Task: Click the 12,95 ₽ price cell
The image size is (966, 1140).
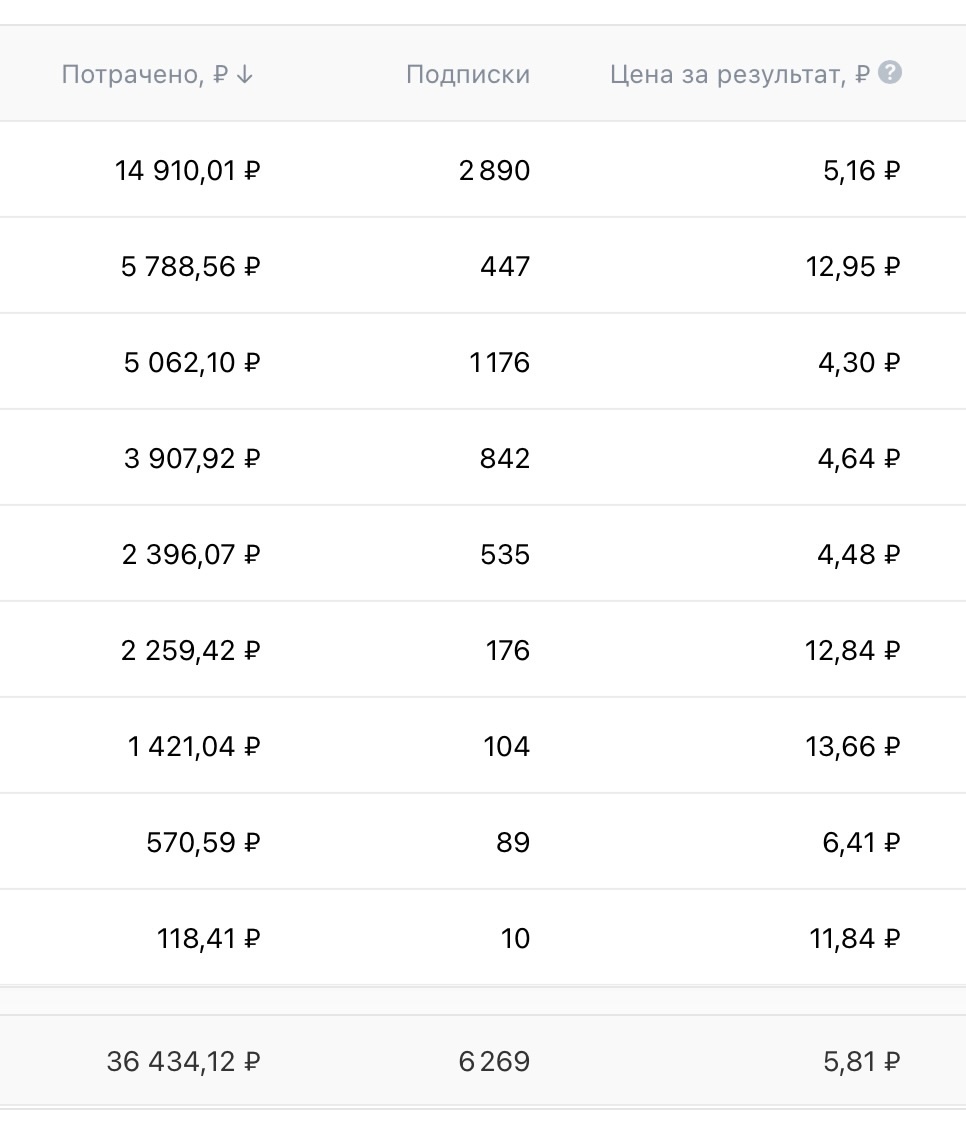Action: coord(853,267)
